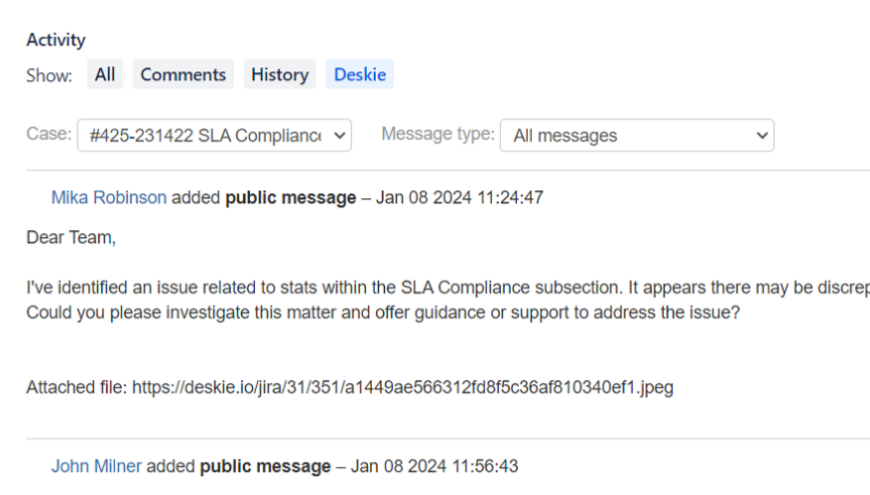This screenshot has width=870, height=495.
Task: Click the Message type dropdown arrow
Action: 762,135
